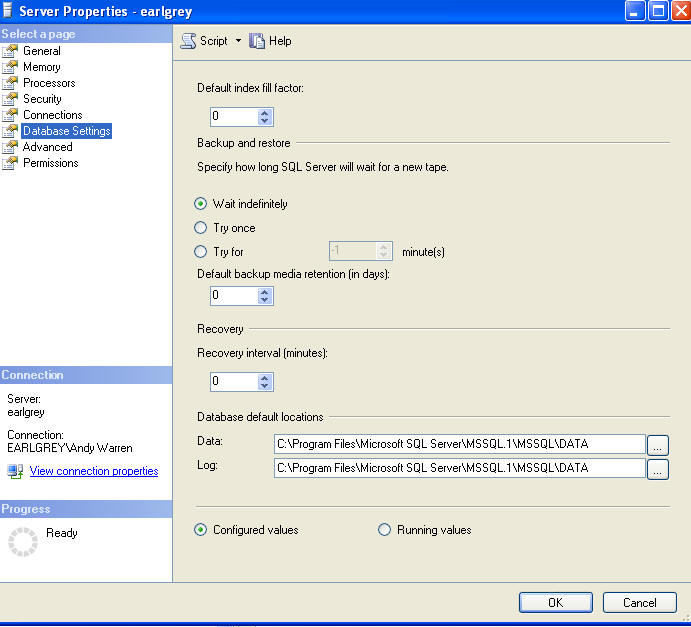Click the Connection section header

[86, 375]
